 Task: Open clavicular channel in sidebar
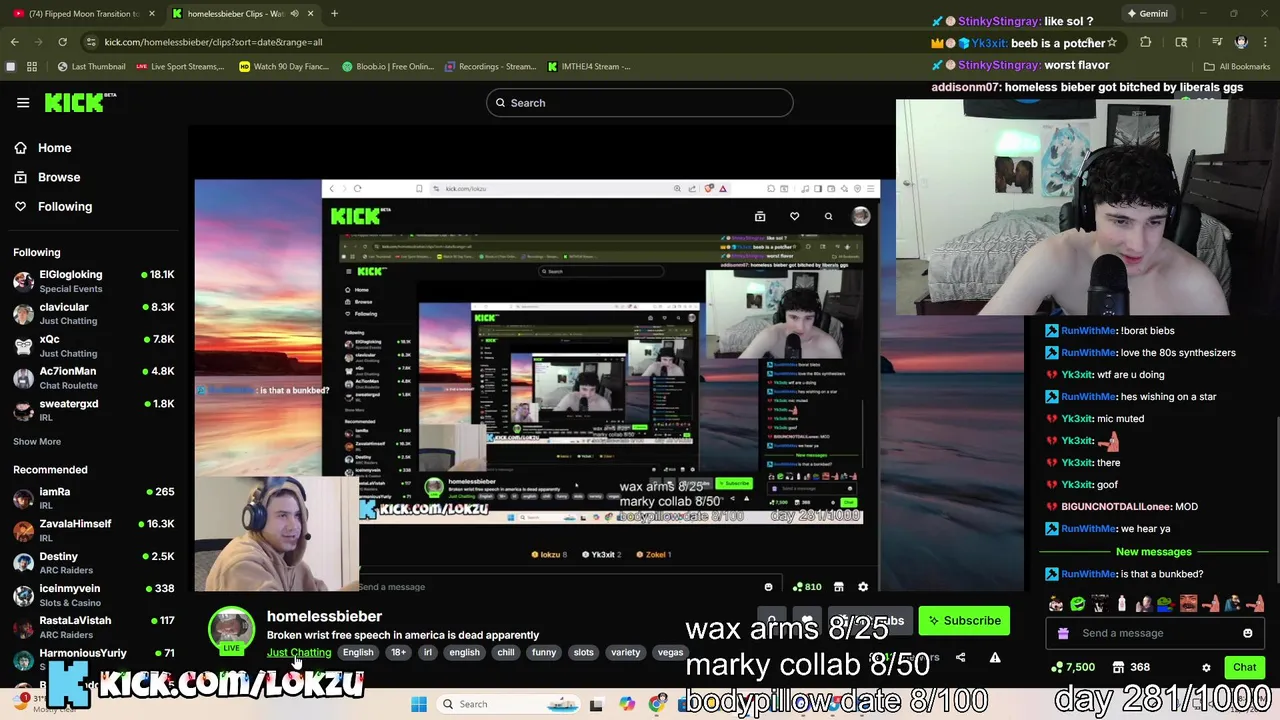[x=93, y=313]
